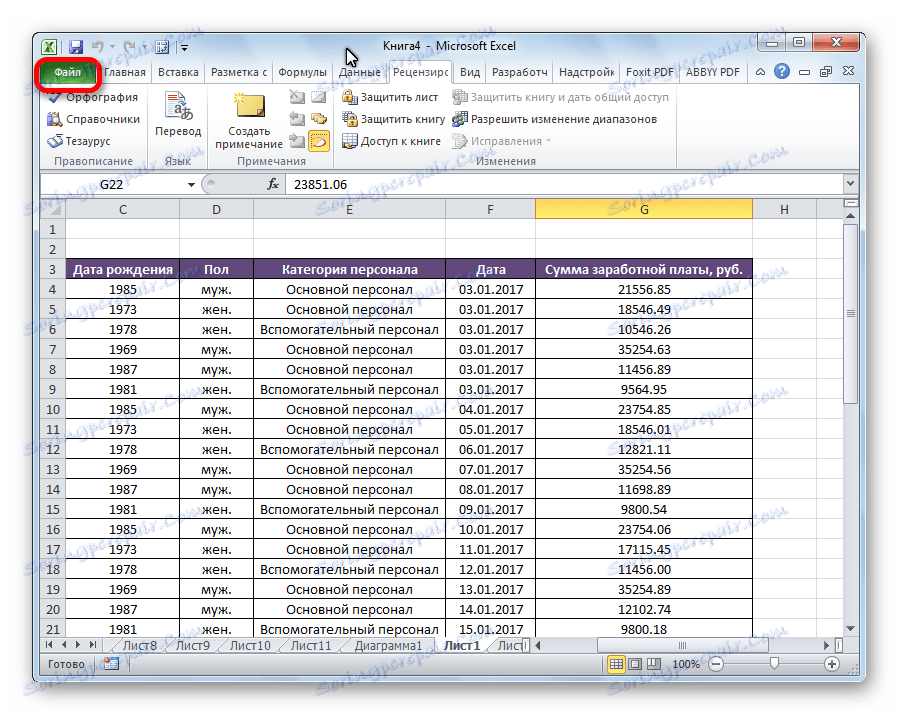
Task: Open Customize Quick Access Toolbar dropdown
Action: 184,46
